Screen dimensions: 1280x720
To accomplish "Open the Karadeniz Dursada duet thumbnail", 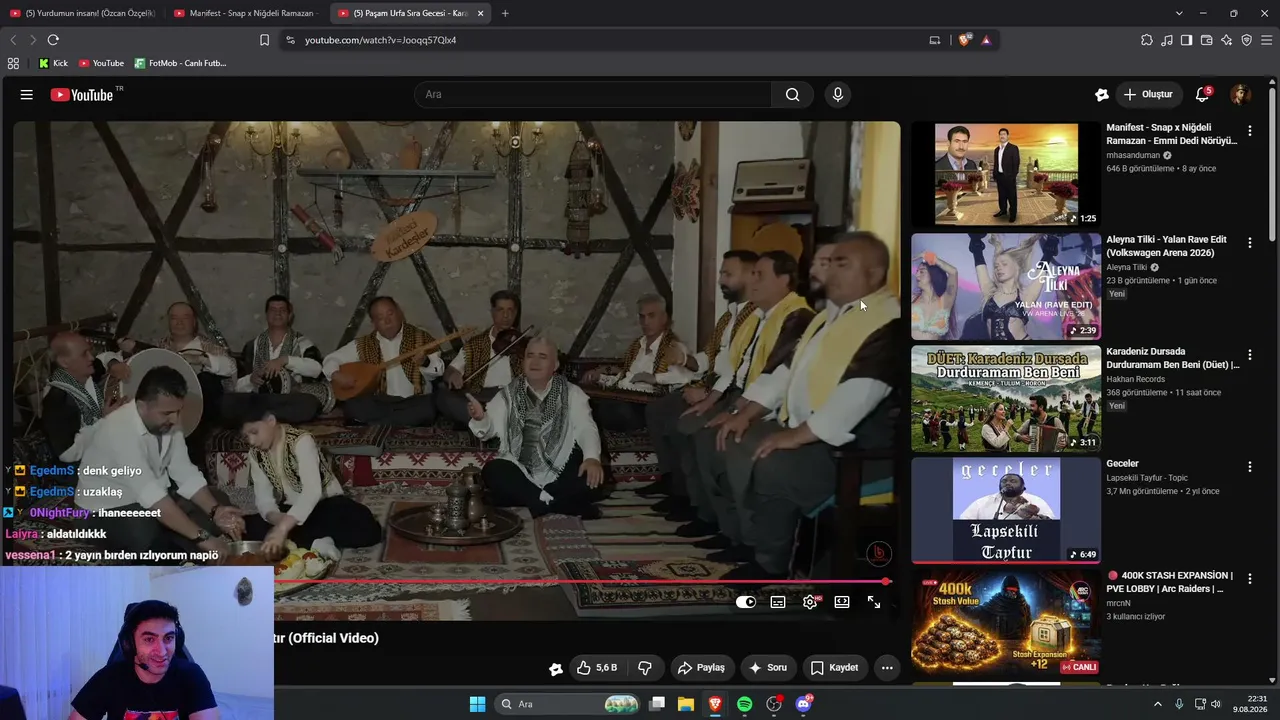I will (x=1006, y=399).
